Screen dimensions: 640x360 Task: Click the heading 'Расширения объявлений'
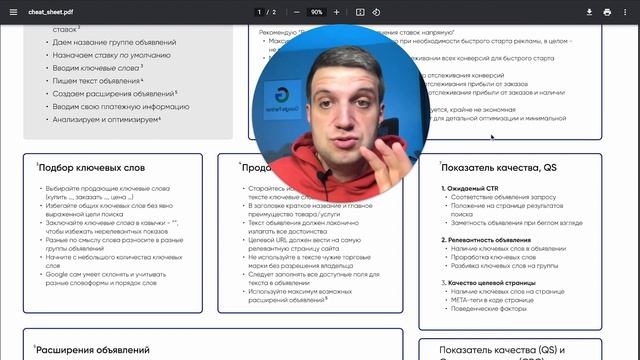(x=93, y=350)
